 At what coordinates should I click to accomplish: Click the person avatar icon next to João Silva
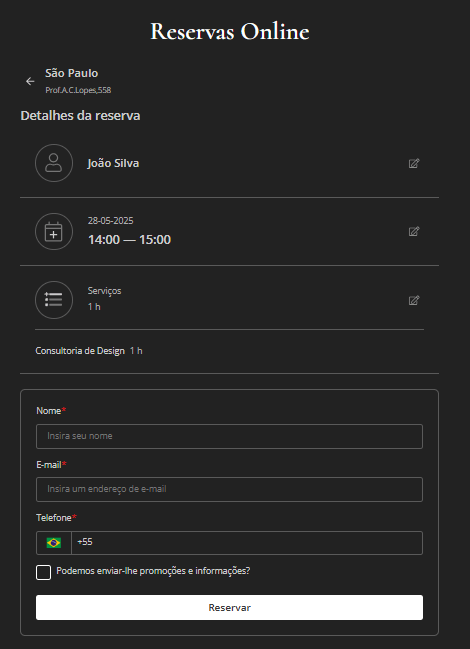coord(54,163)
